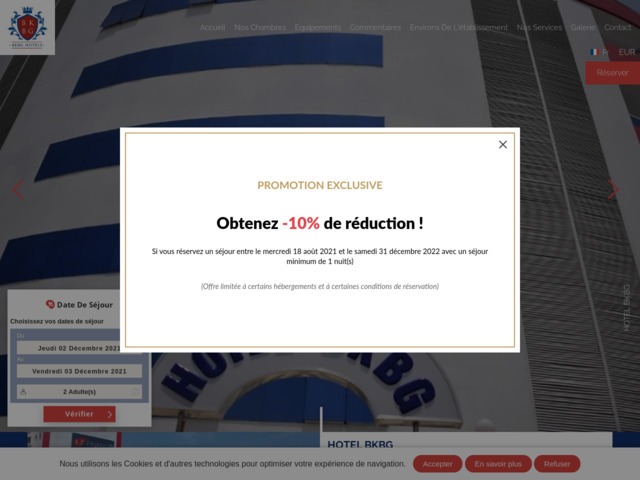Click the calendar icon beside Date De Séjour
Viewport: 640px width, 480px height.
click(50, 305)
